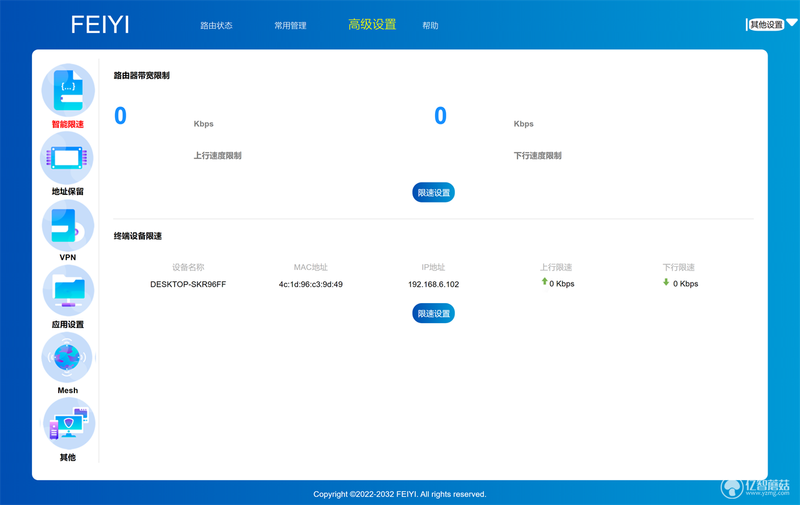Click the IP地址 column header
The height and width of the screenshot is (505, 800).
pos(433,267)
